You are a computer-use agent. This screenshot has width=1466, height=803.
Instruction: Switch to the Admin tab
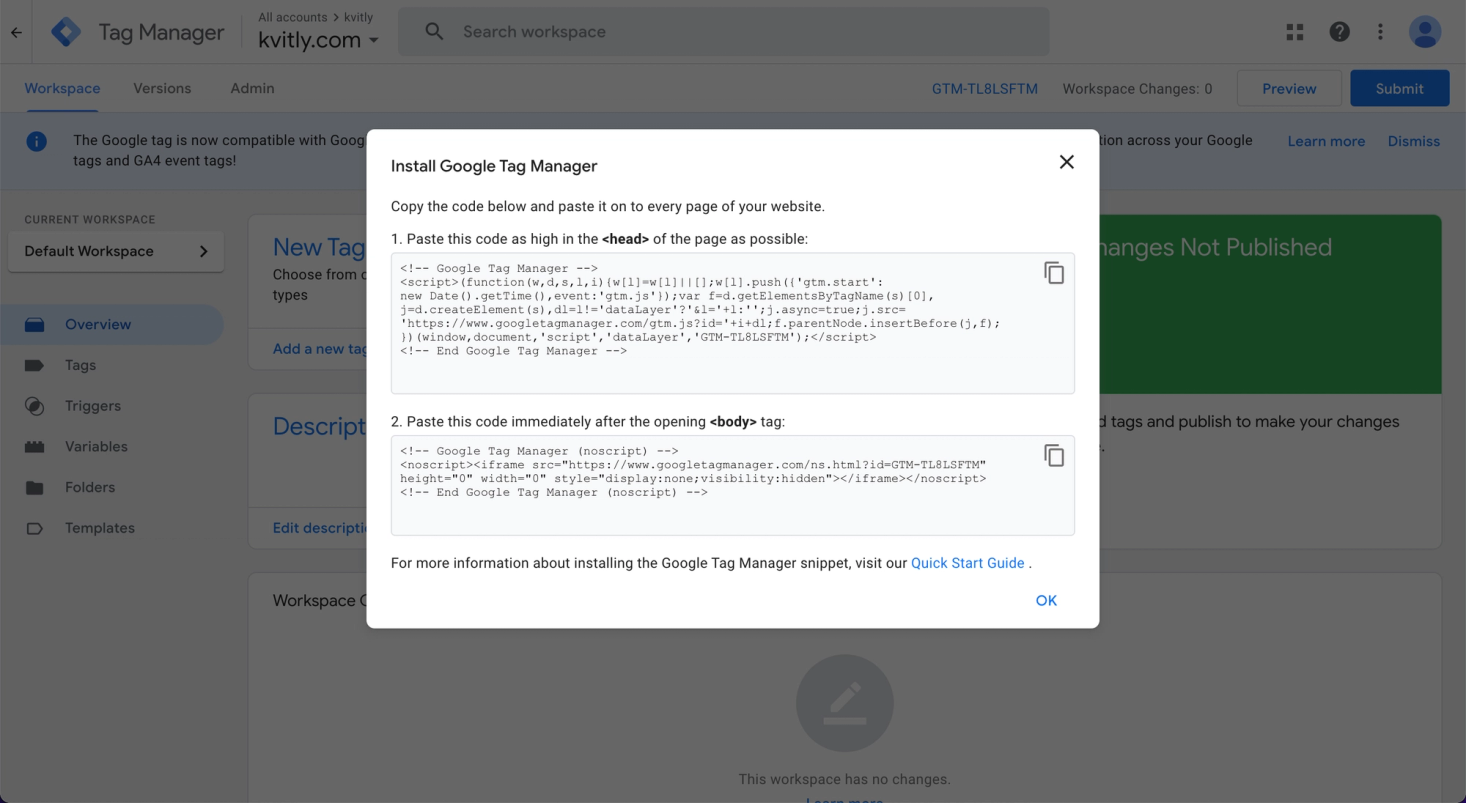pos(252,88)
